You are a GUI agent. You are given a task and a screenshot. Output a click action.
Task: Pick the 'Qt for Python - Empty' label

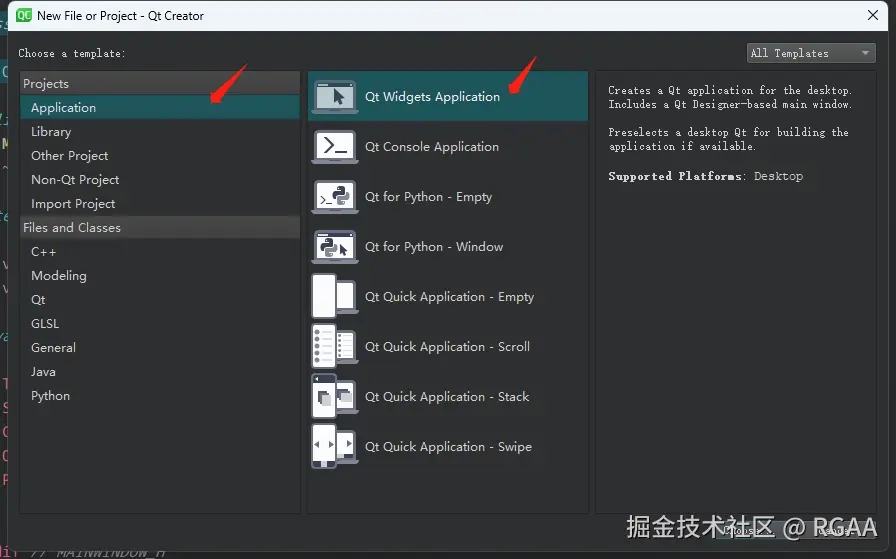click(429, 197)
